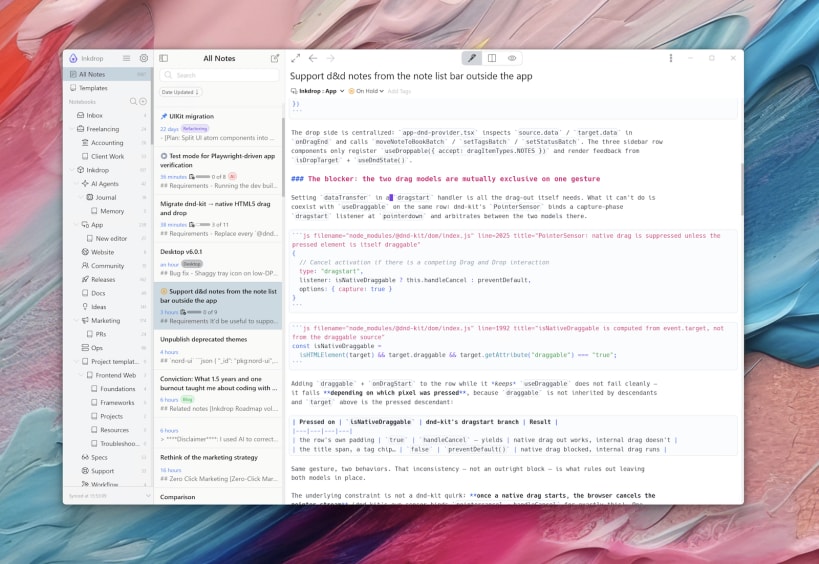
Task: Click task progress bar on Migrate dnd-kit note
Action: [x=203, y=225]
